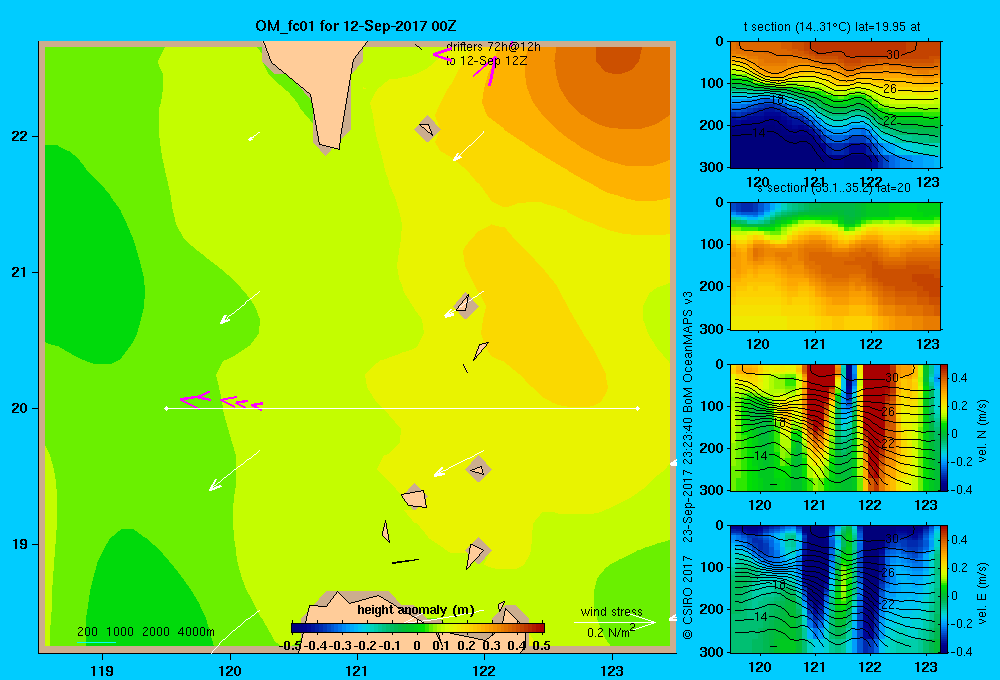Click the 0.5 tick on height anomaly scale
Image resolution: width=1000 pixels, height=680 pixels.
click(x=541, y=646)
